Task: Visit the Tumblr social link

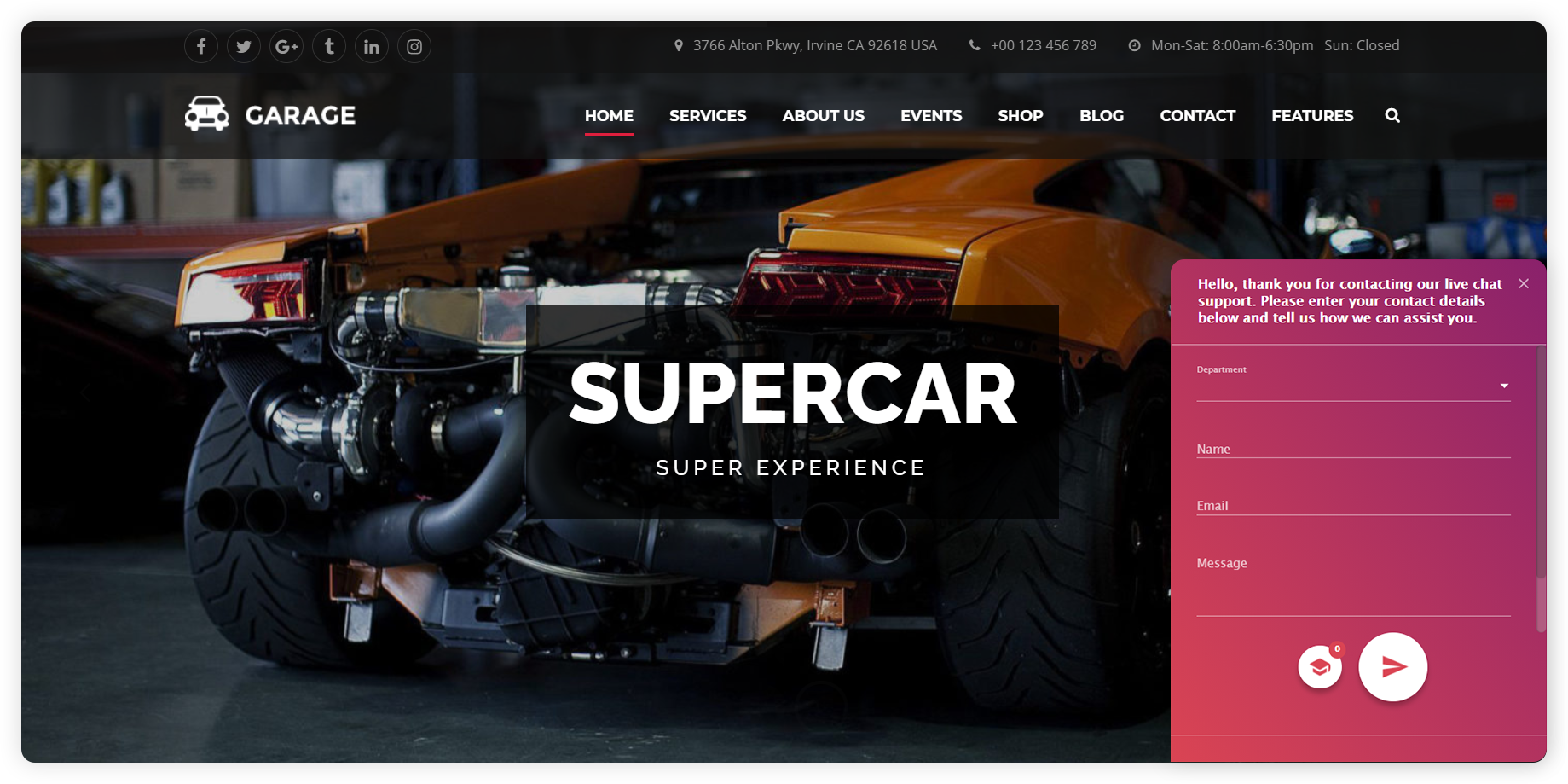Action: 329,46
